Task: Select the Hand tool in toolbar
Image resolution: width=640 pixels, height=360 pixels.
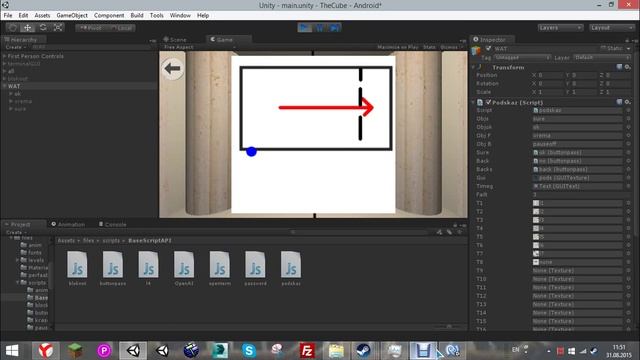Action: click(x=13, y=28)
